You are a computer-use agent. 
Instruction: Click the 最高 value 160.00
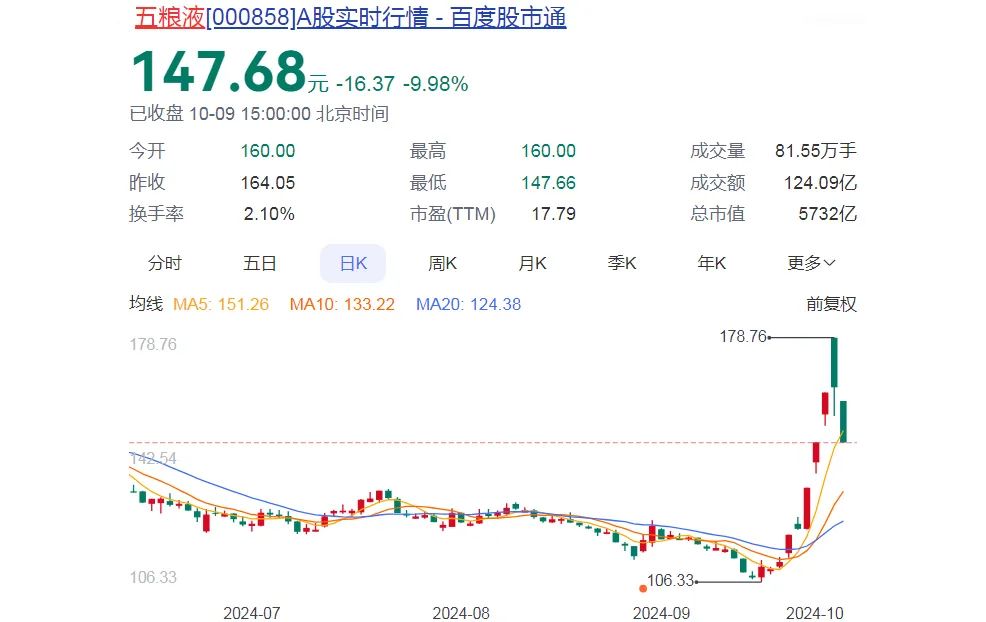tap(548, 151)
